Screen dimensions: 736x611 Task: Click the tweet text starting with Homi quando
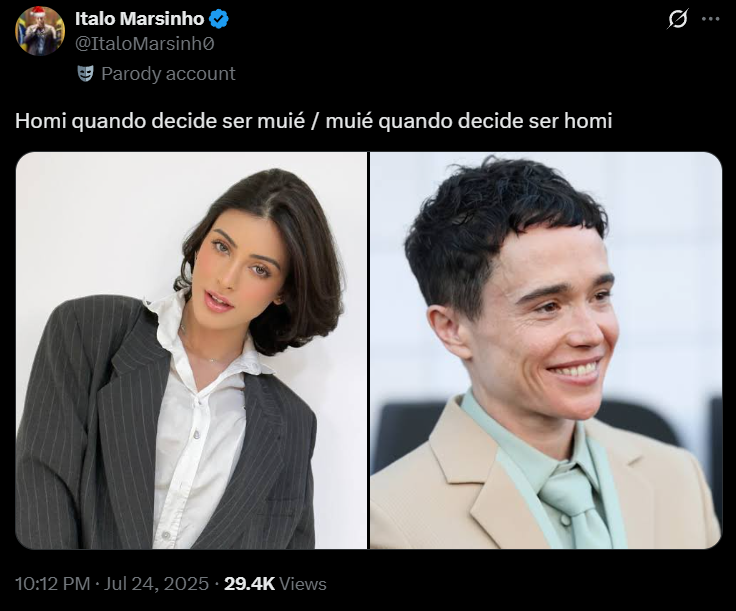tap(314, 121)
